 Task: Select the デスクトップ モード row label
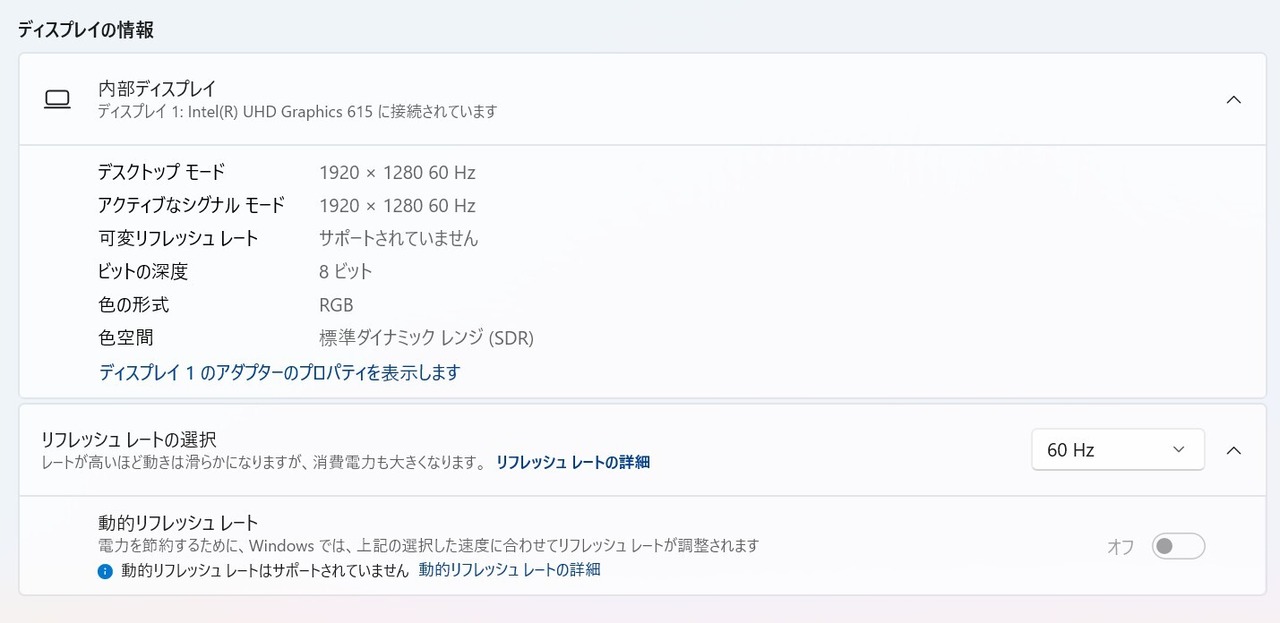point(161,172)
